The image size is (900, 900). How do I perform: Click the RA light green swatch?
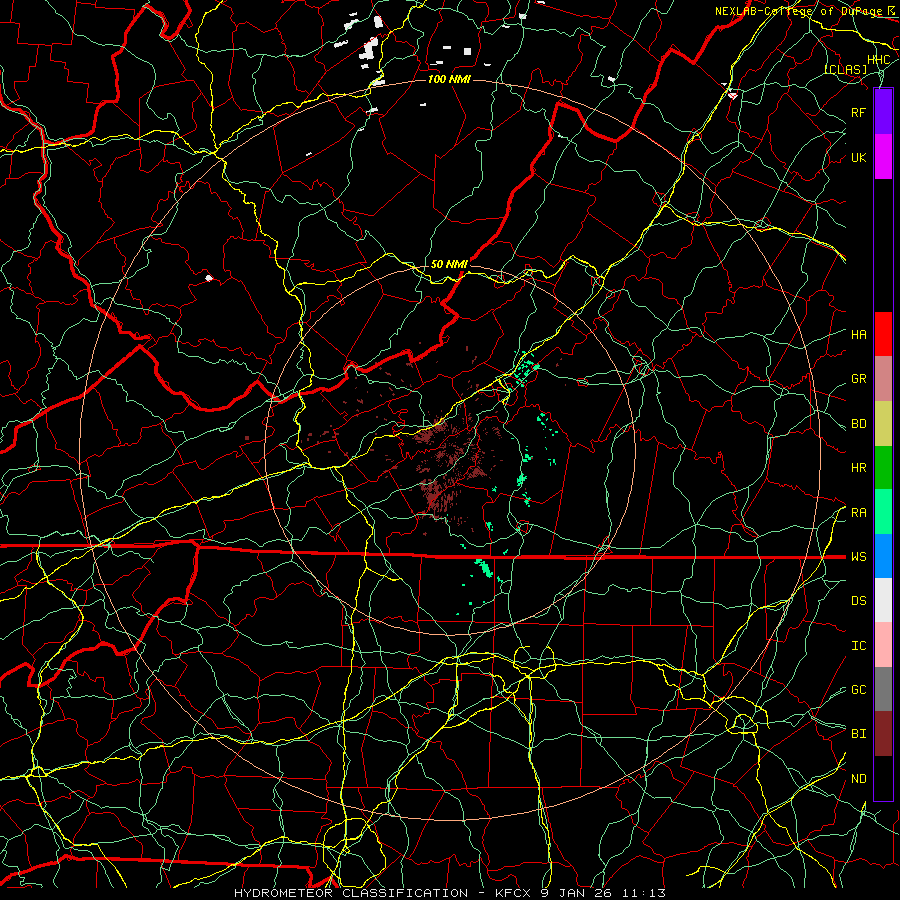tap(883, 512)
